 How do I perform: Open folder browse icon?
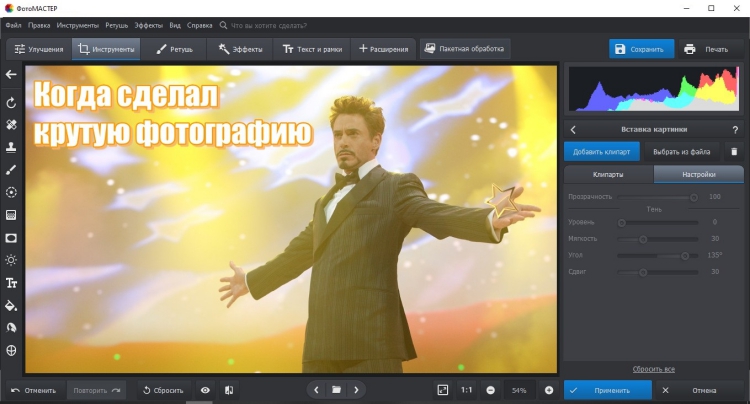pos(336,390)
